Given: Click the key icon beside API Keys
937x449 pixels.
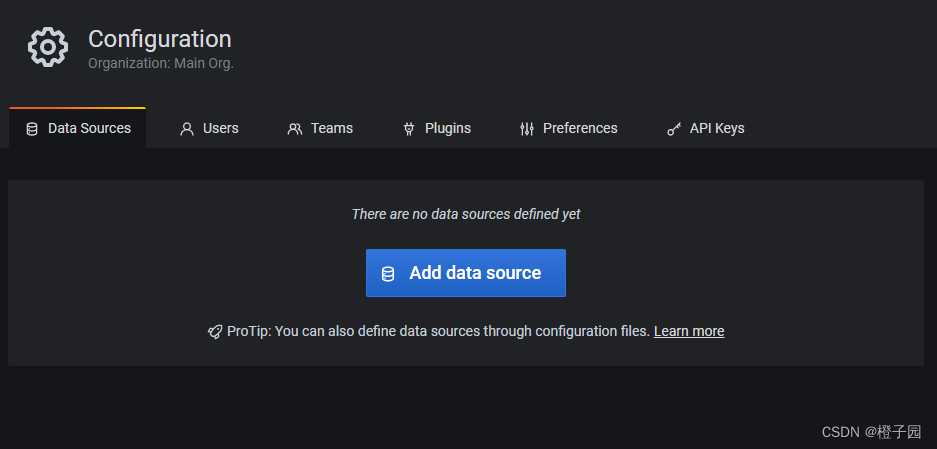Looking at the screenshot, I should [x=674, y=129].
